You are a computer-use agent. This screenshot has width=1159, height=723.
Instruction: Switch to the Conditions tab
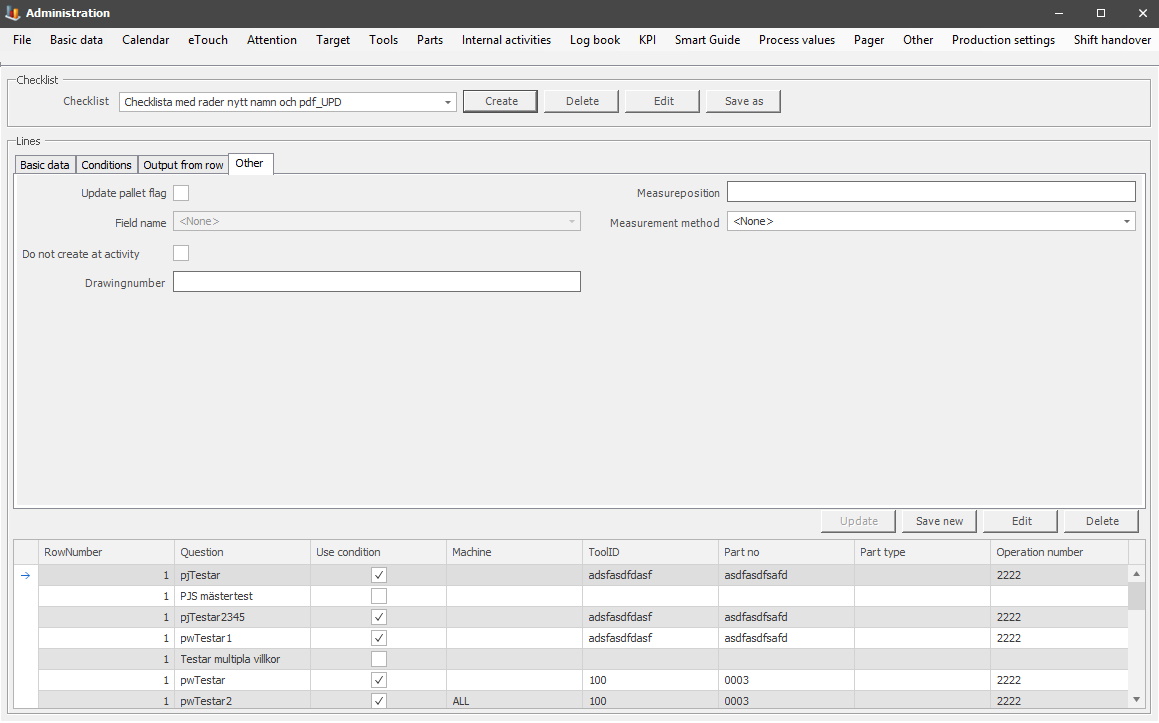click(106, 165)
